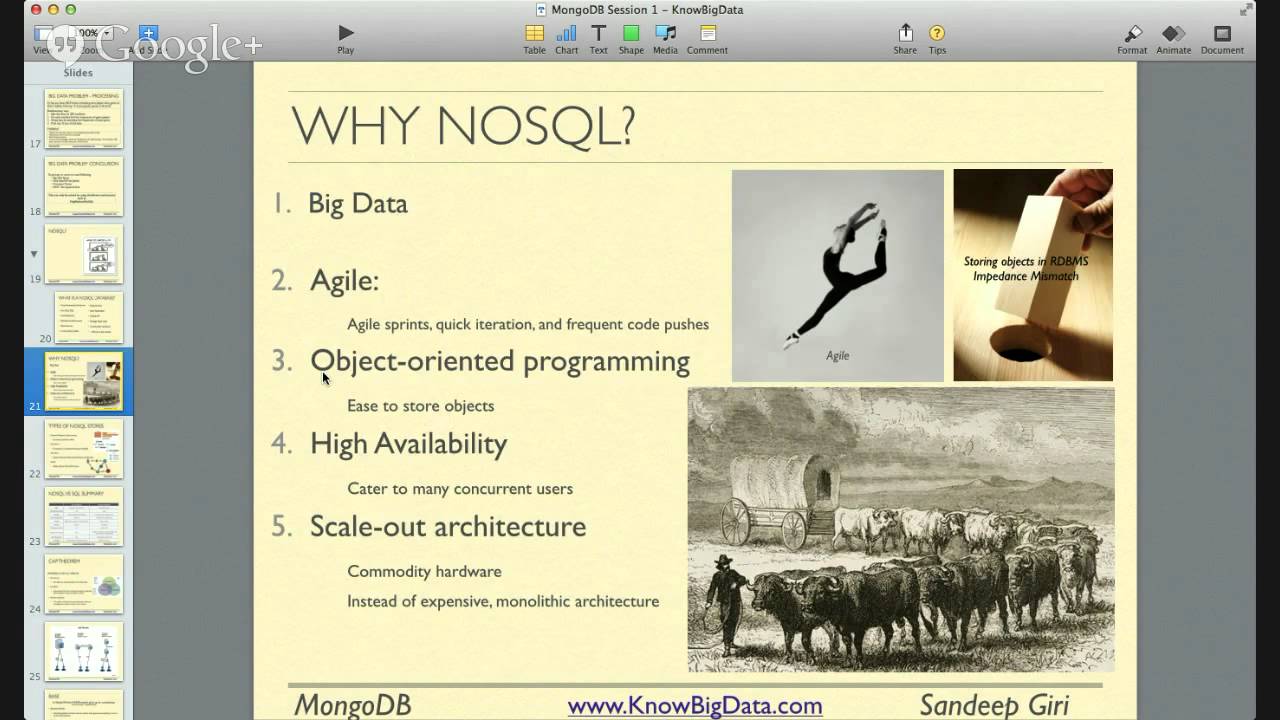Click 'Agile sprints, quick iteration' line

[528, 325]
